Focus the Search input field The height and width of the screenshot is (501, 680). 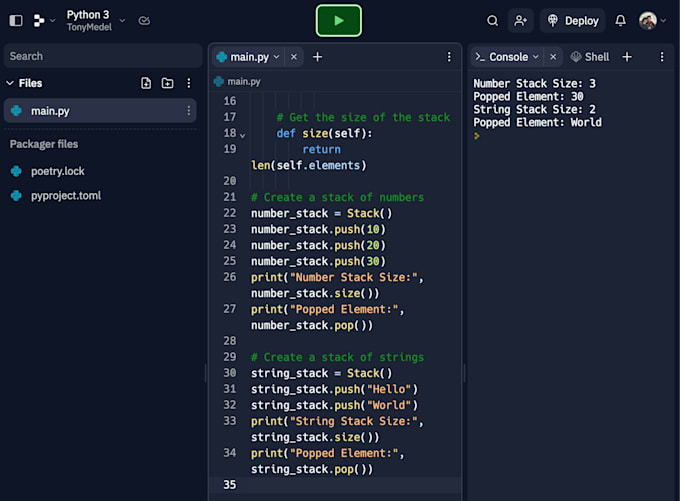point(103,56)
